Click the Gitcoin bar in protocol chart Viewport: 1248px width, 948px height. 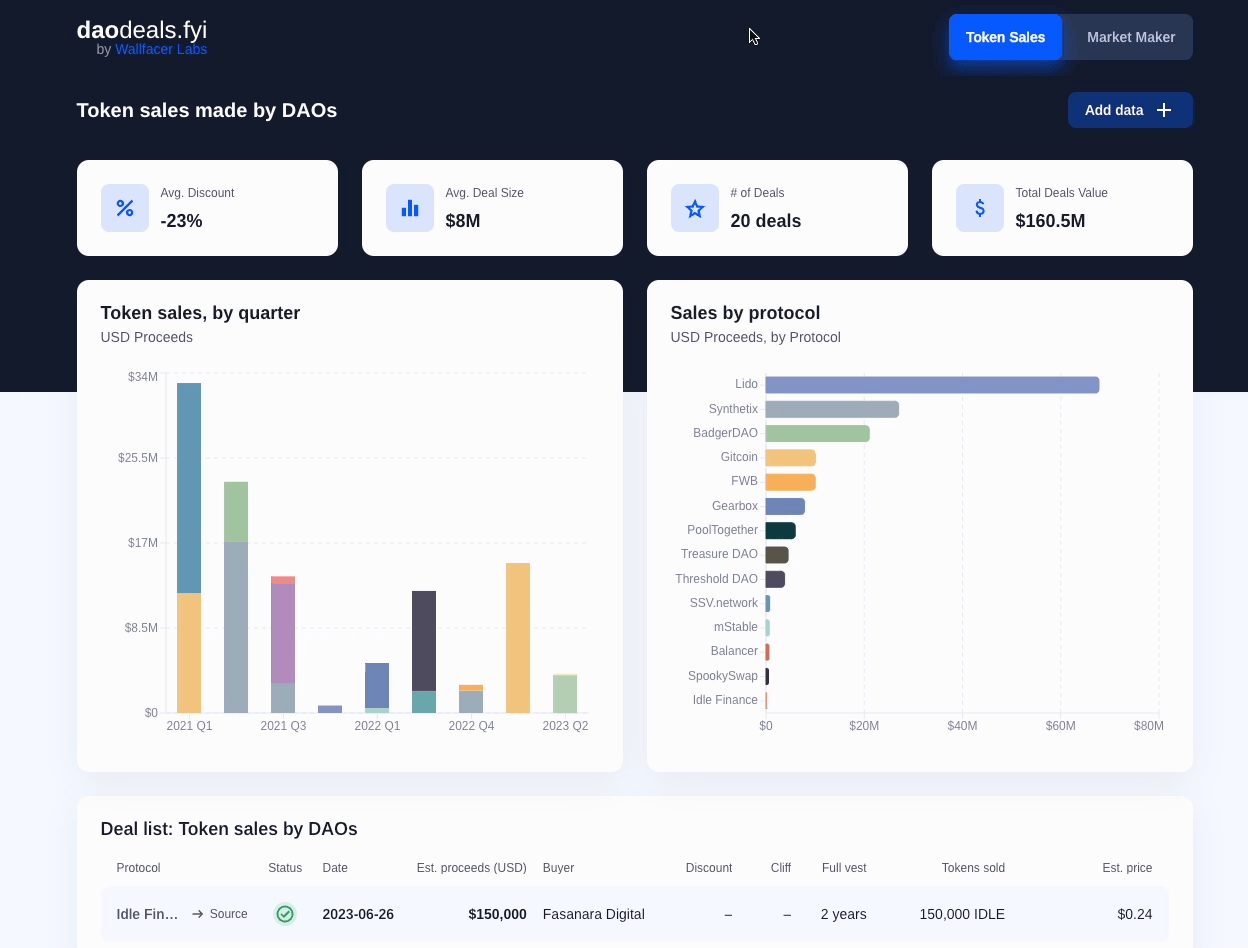[791, 458]
